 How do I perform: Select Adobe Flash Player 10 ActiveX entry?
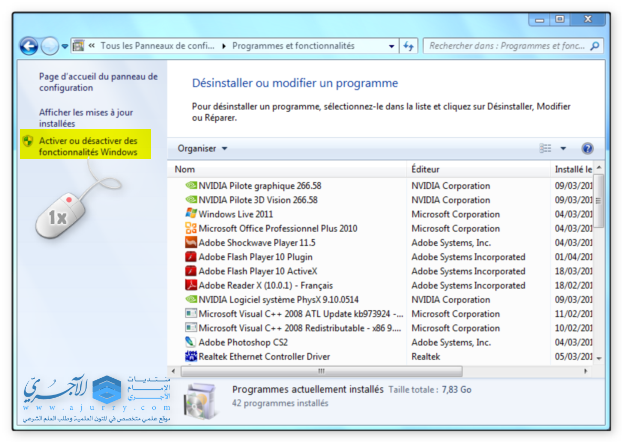click(x=257, y=271)
